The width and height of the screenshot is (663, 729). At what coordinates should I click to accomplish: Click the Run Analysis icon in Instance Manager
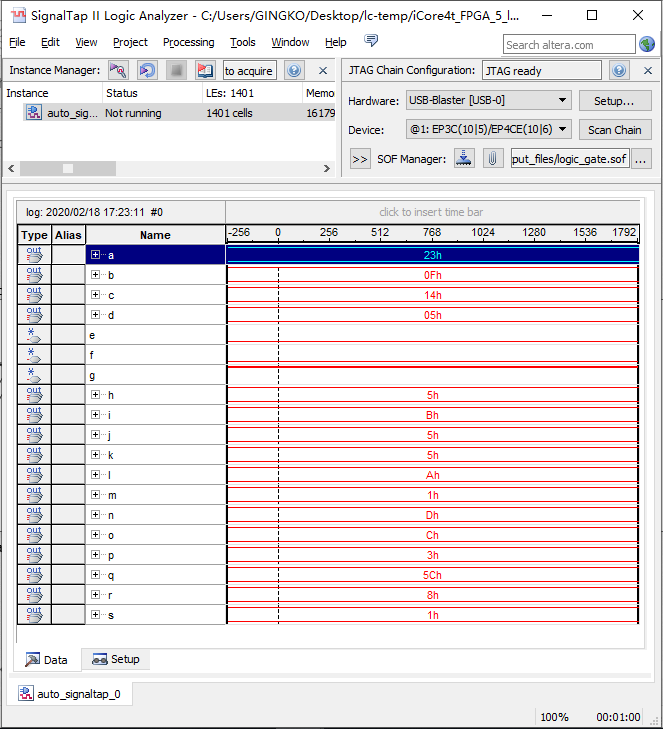pos(118,70)
